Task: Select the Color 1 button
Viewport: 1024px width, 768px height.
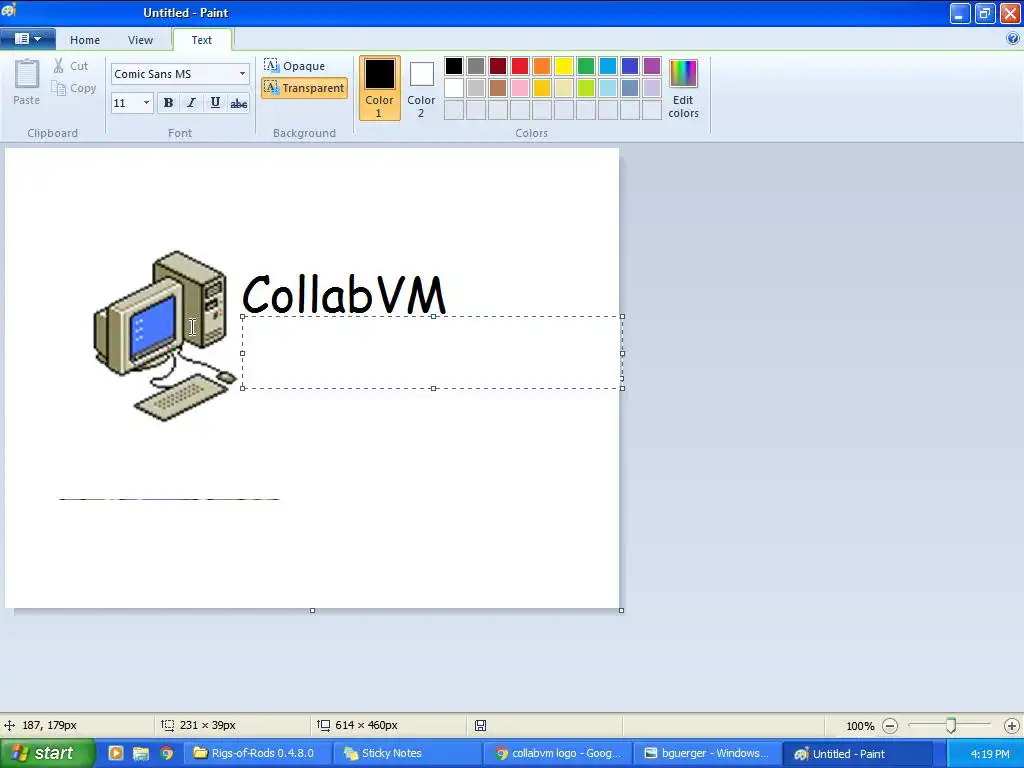Action: click(x=379, y=88)
